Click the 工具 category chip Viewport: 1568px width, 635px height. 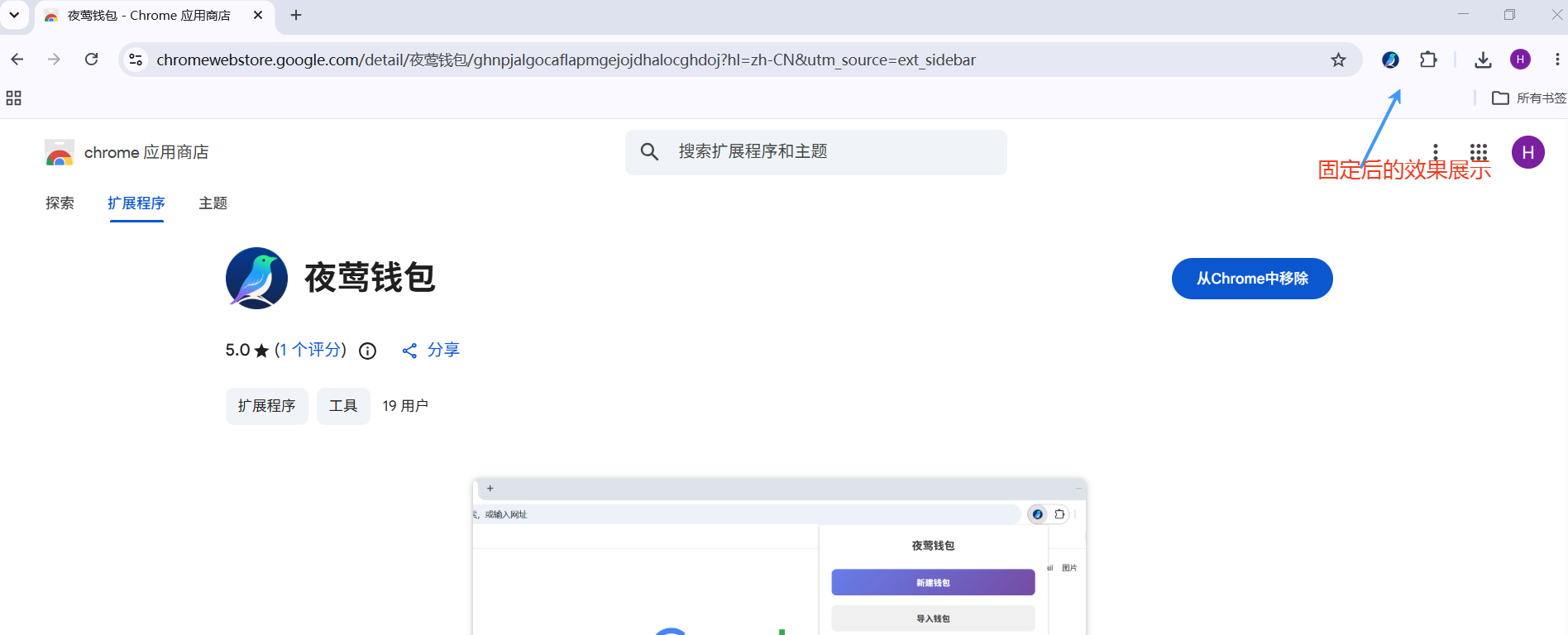[343, 406]
